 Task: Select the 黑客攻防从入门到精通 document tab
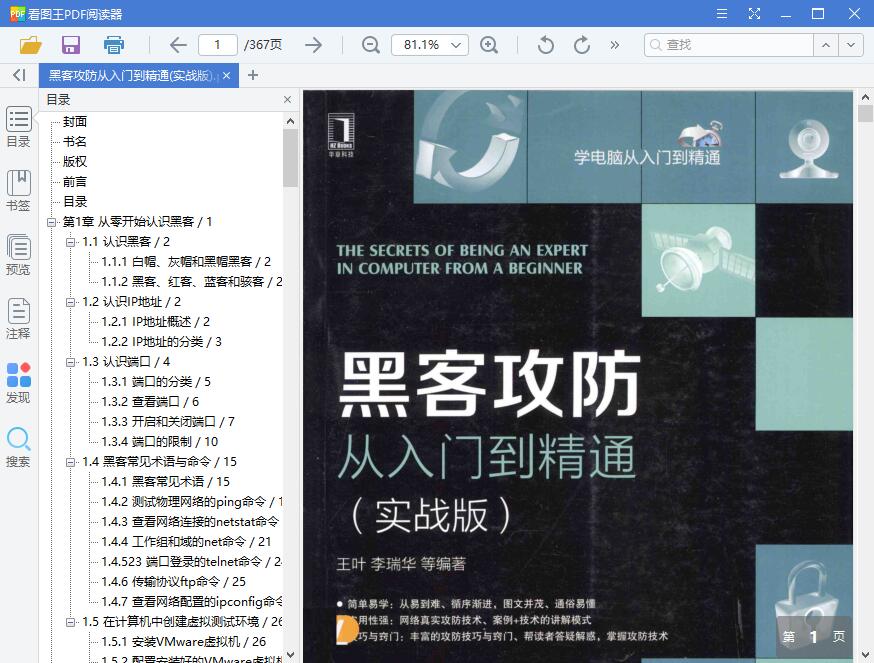[130, 75]
